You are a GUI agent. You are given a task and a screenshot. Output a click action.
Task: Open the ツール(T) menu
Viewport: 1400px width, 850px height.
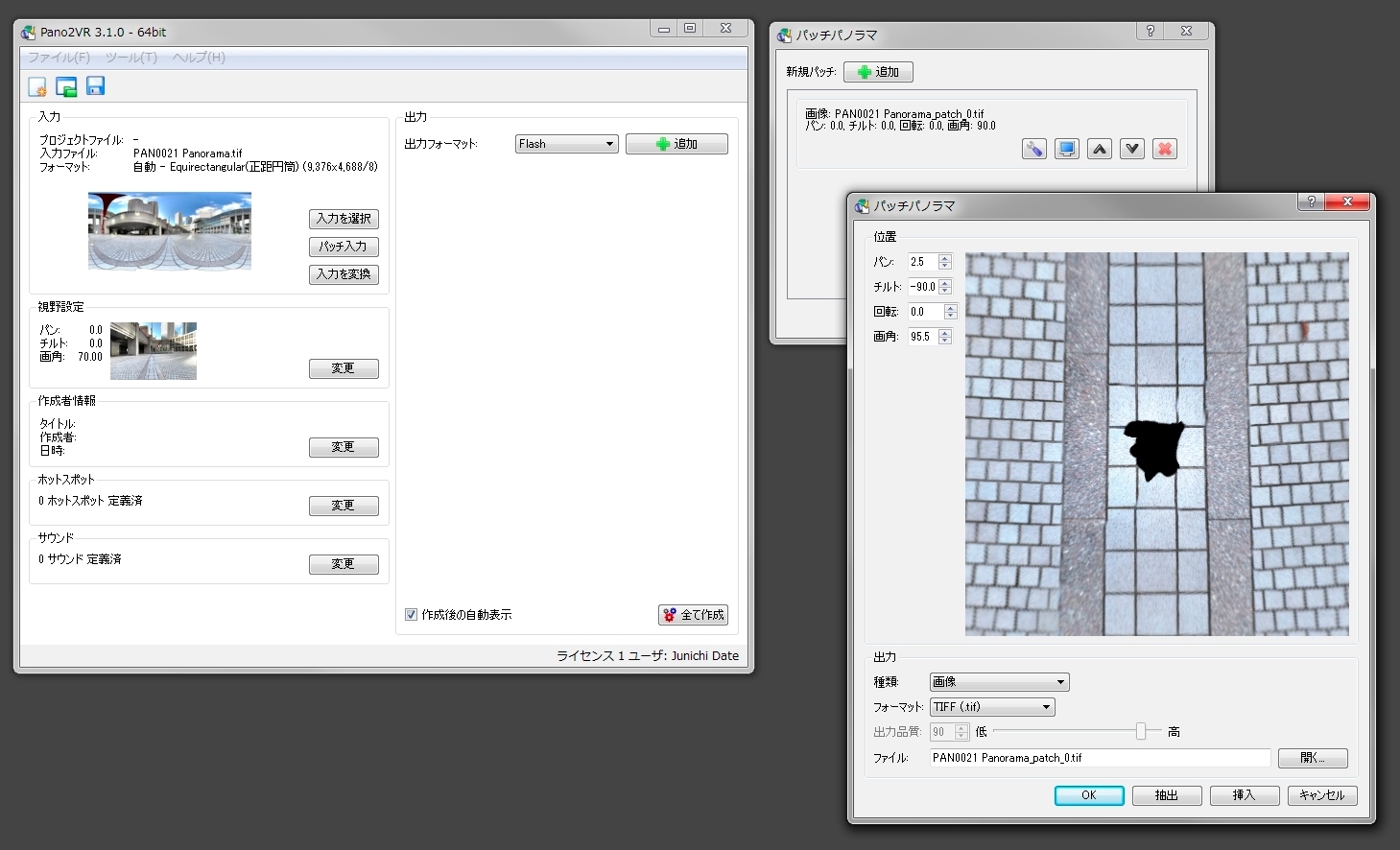tap(131, 58)
